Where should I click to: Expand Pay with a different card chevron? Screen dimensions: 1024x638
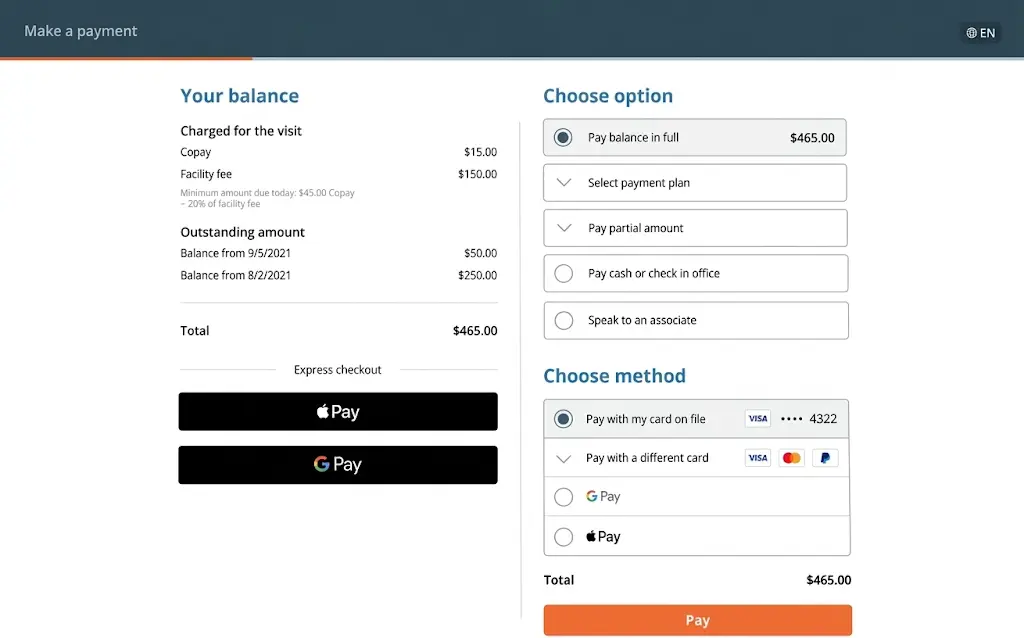coord(564,458)
